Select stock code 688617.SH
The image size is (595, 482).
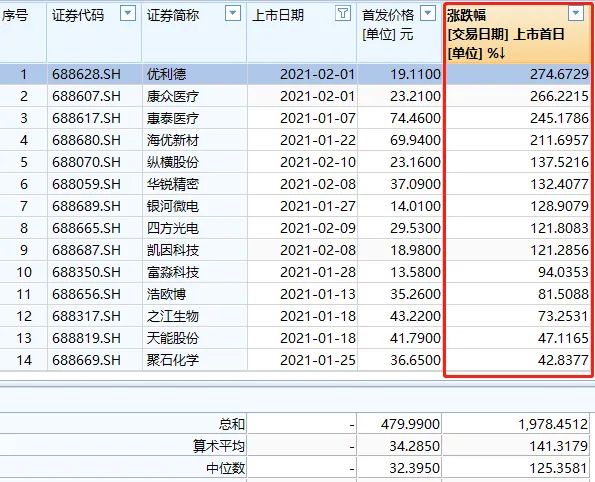86,118
